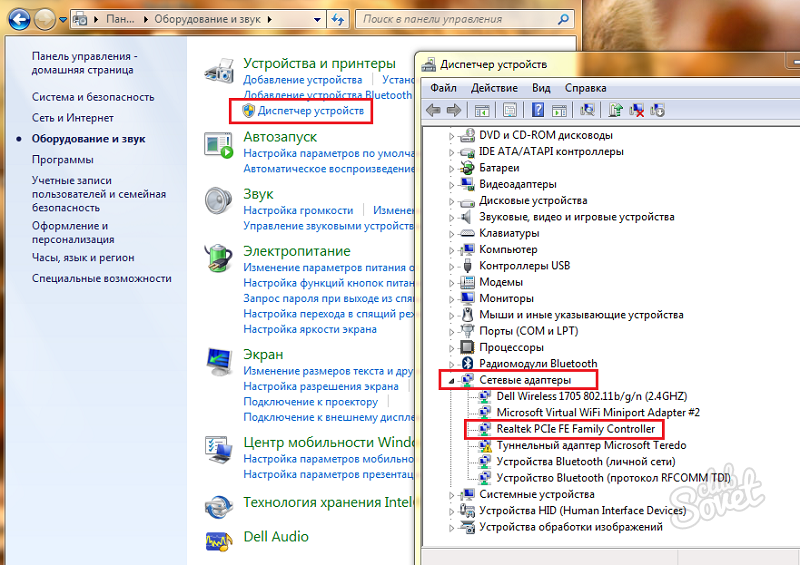
Task: Open the Справка menu
Action: pos(585,88)
